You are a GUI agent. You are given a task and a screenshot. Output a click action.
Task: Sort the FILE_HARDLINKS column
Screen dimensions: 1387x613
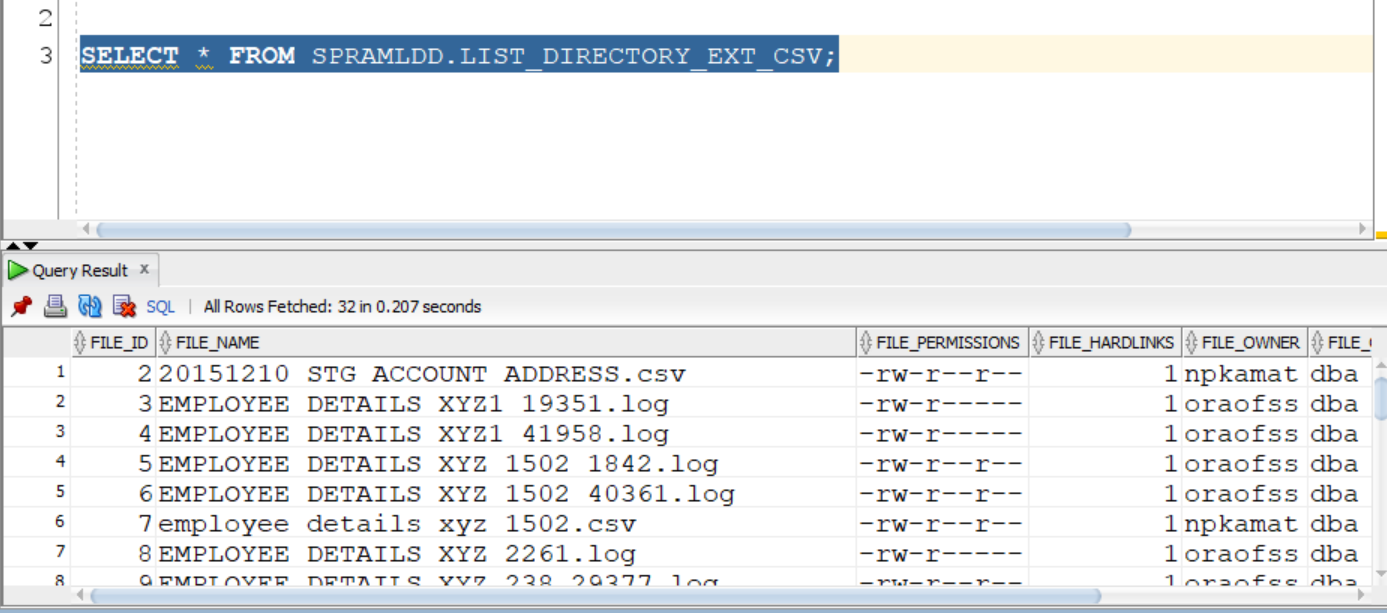click(x=1109, y=342)
